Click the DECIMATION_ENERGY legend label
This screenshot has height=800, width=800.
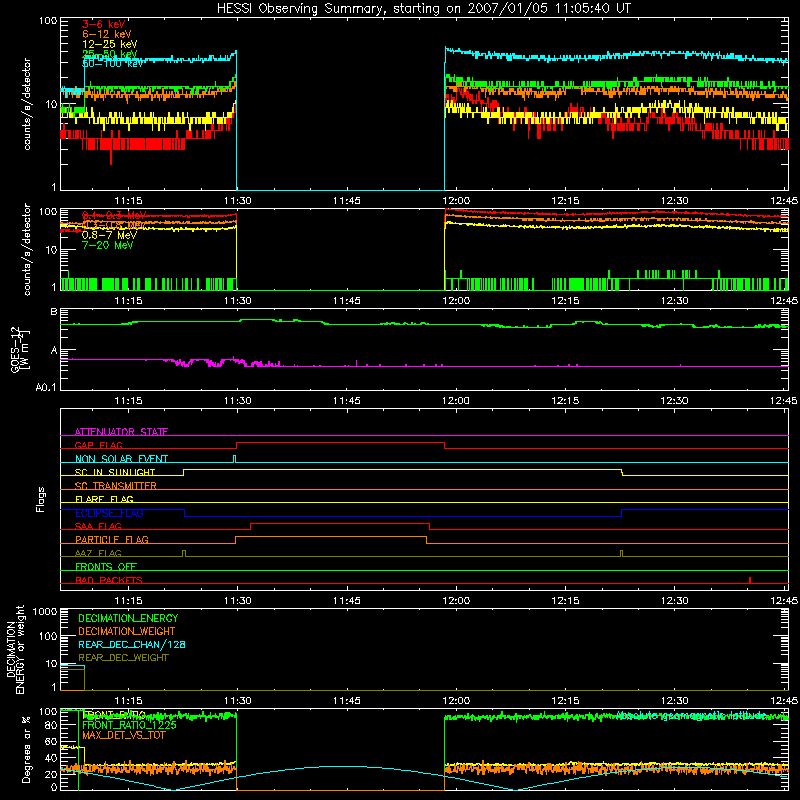(128, 618)
